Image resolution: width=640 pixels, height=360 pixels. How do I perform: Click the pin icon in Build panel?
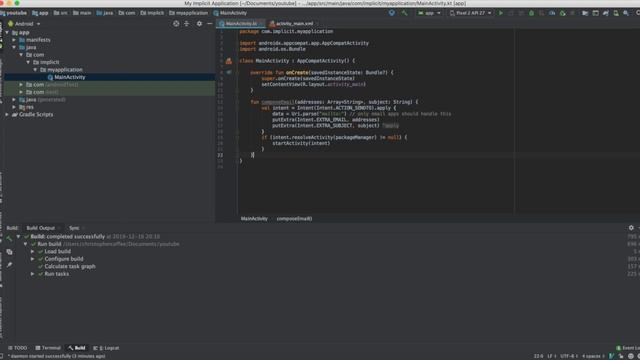click(x=9, y=265)
